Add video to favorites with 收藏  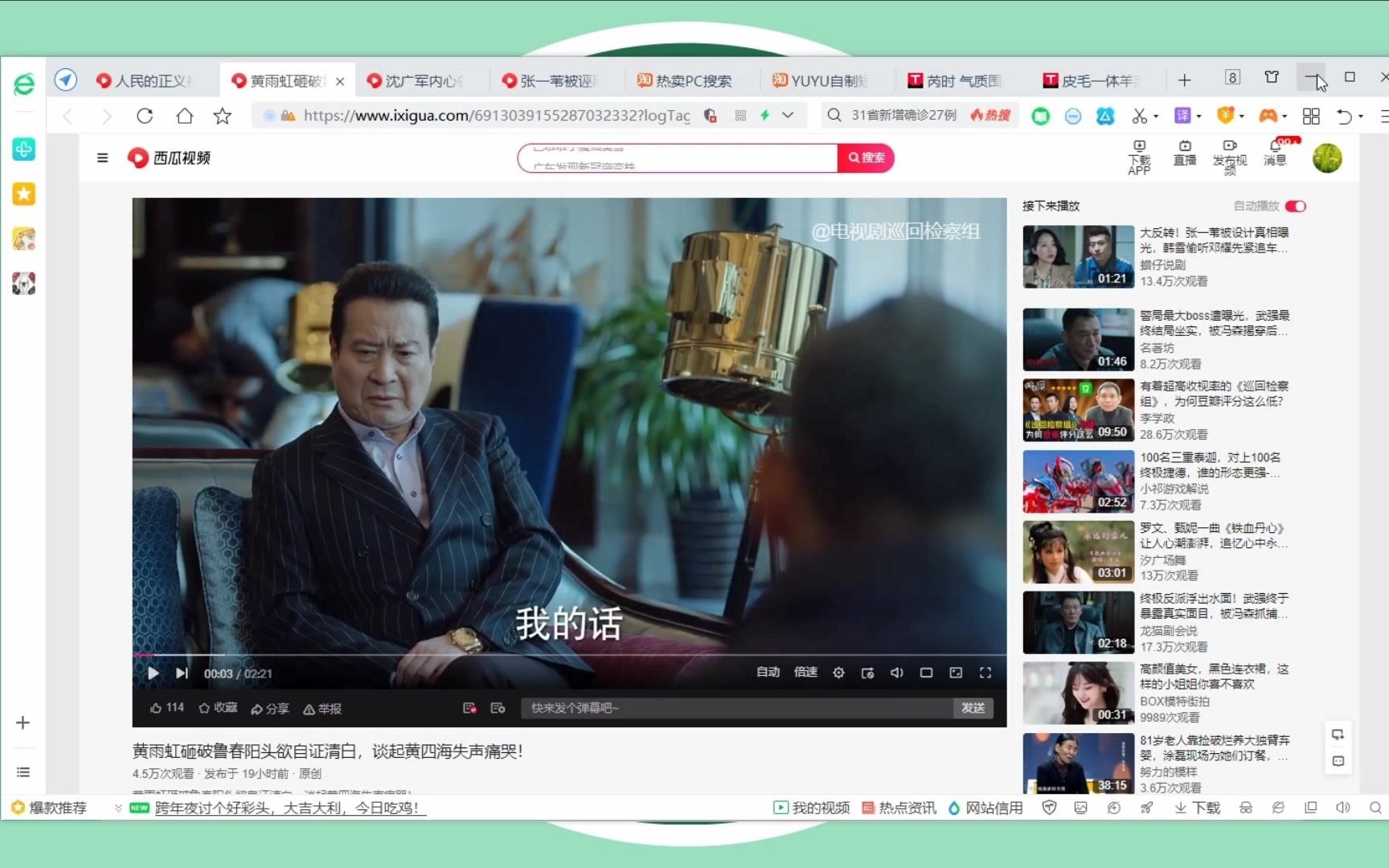(218, 707)
